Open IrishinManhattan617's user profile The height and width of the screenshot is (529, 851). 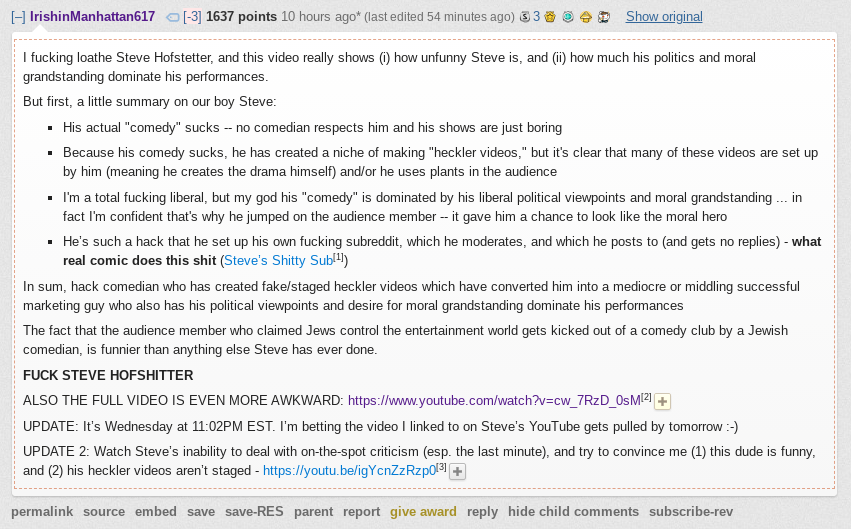coord(92,17)
